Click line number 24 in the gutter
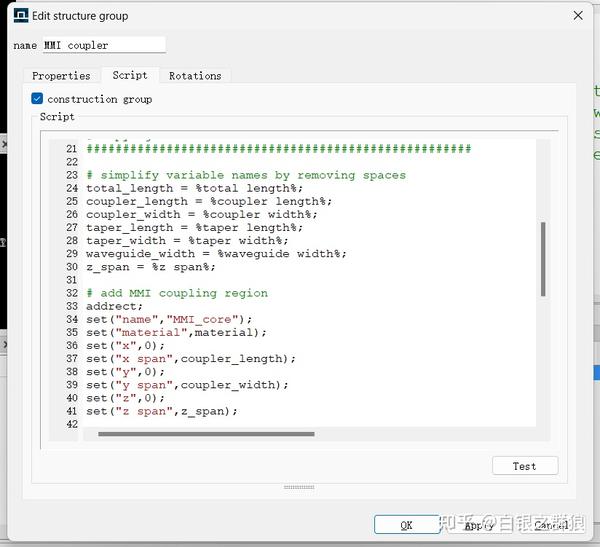 (72, 188)
